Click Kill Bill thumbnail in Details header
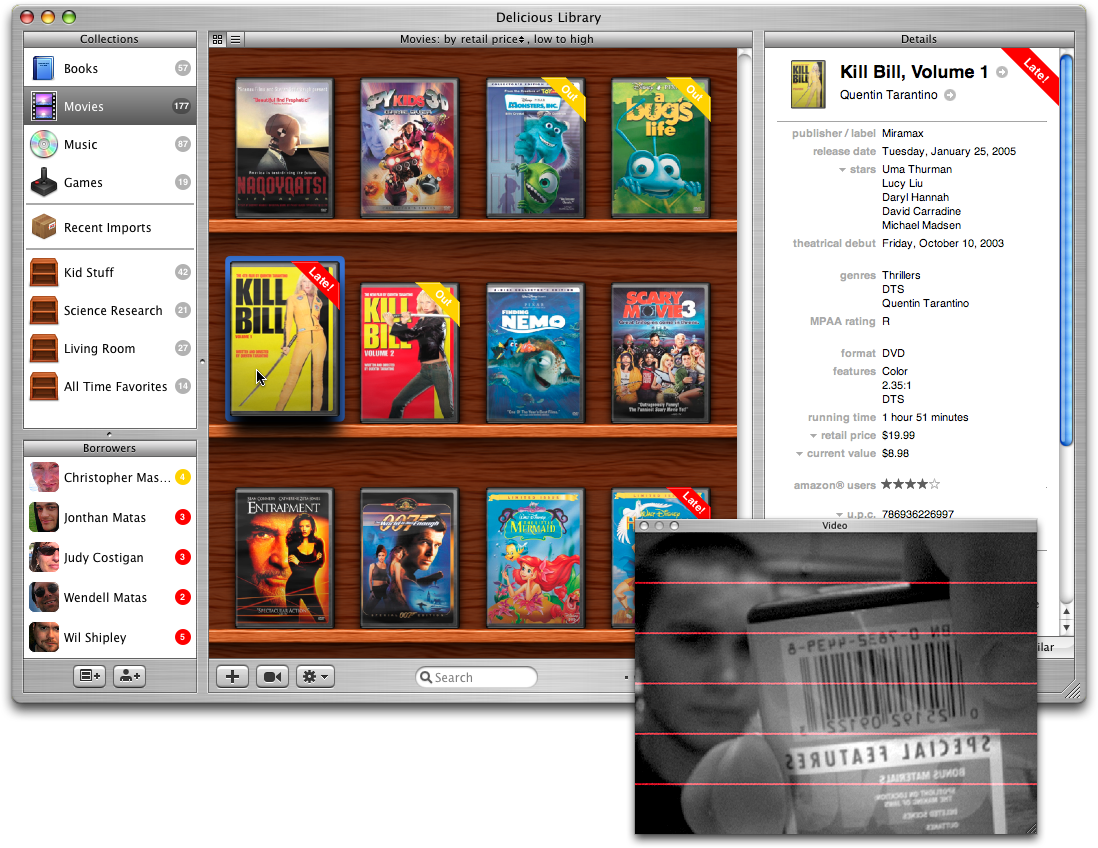The image size is (1098, 848). point(807,84)
